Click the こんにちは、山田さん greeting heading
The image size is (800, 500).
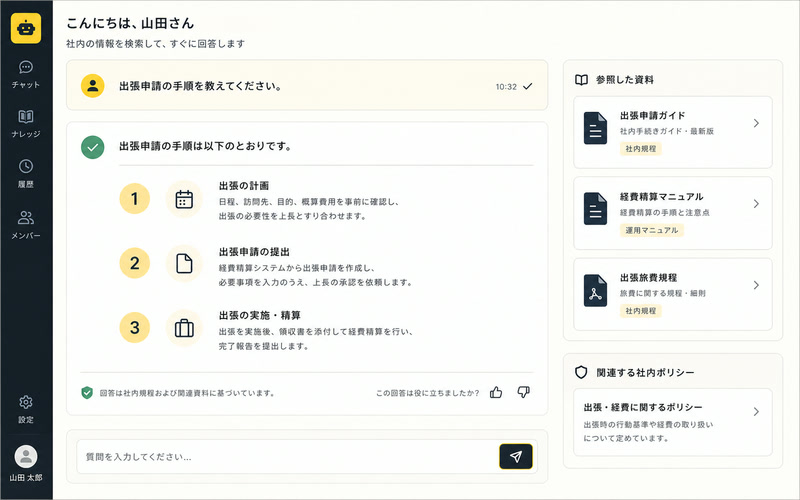click(x=130, y=23)
